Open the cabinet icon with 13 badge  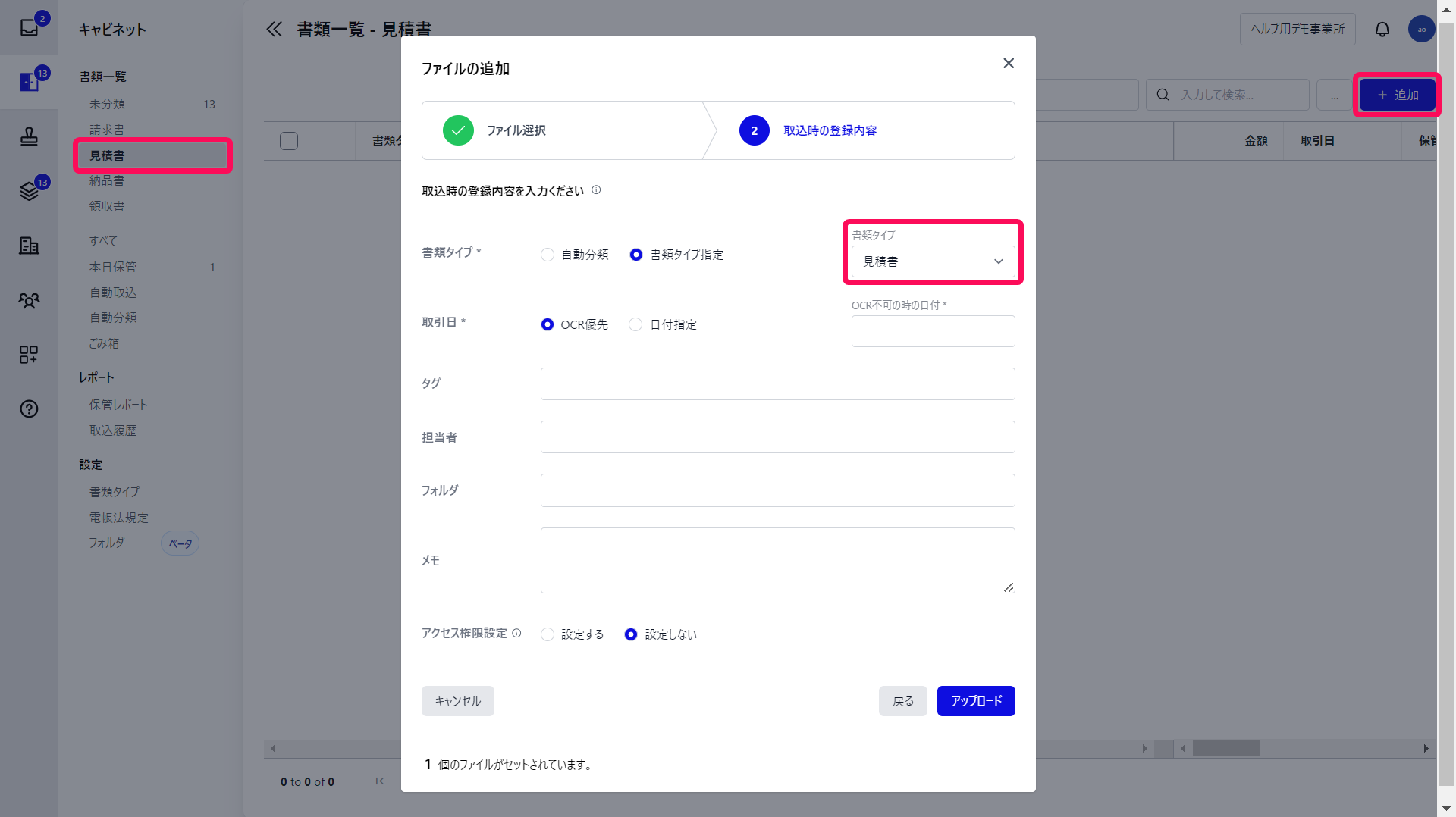29,81
